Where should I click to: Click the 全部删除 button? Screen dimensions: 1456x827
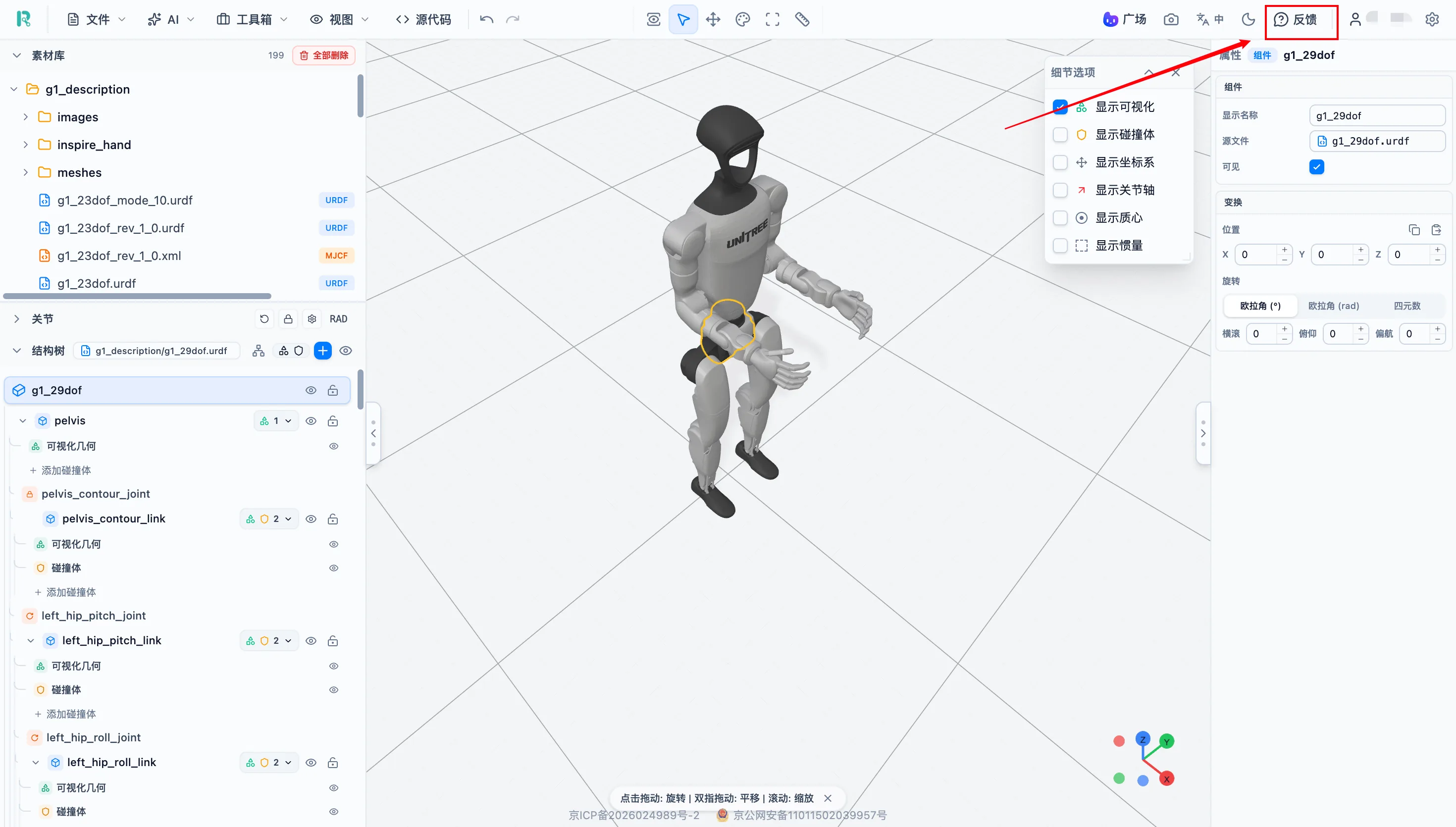(x=324, y=55)
